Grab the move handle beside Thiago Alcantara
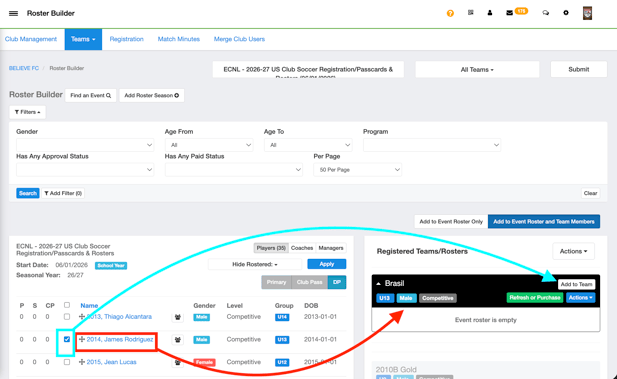Viewport: 617px width, 379px height. point(82,316)
